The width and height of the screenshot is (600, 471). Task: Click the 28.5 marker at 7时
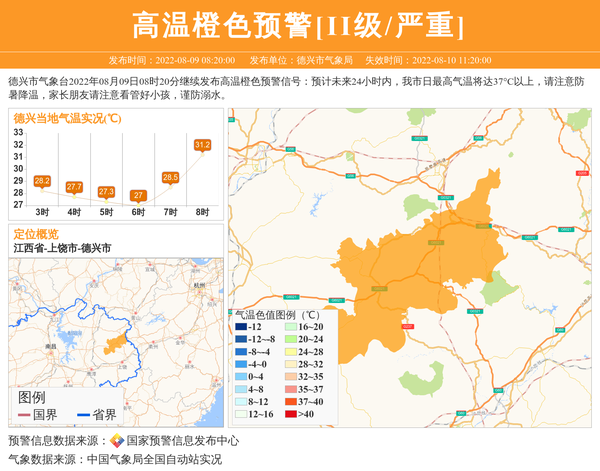170,177
